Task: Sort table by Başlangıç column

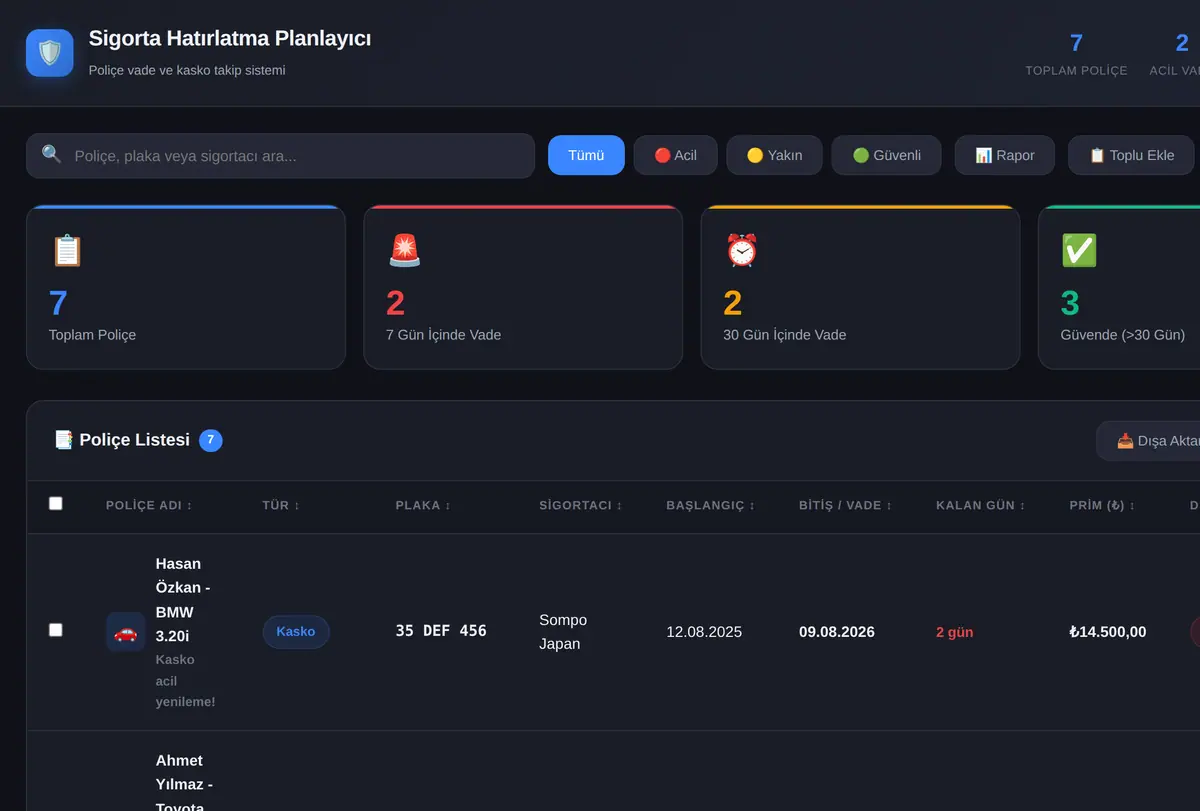Action: [711, 506]
